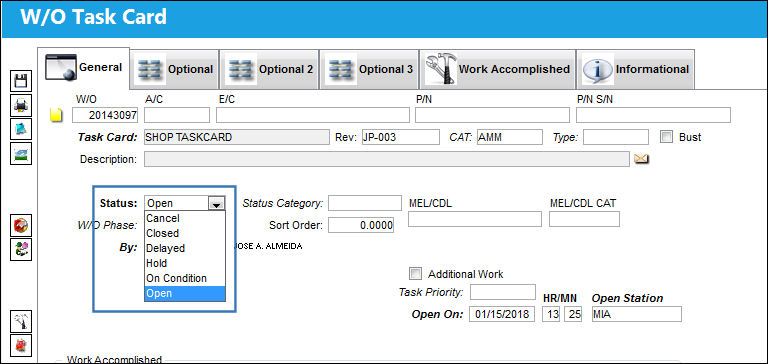Image resolution: width=768 pixels, height=364 pixels.
Task: Click the Task Priority field
Action: (x=503, y=292)
